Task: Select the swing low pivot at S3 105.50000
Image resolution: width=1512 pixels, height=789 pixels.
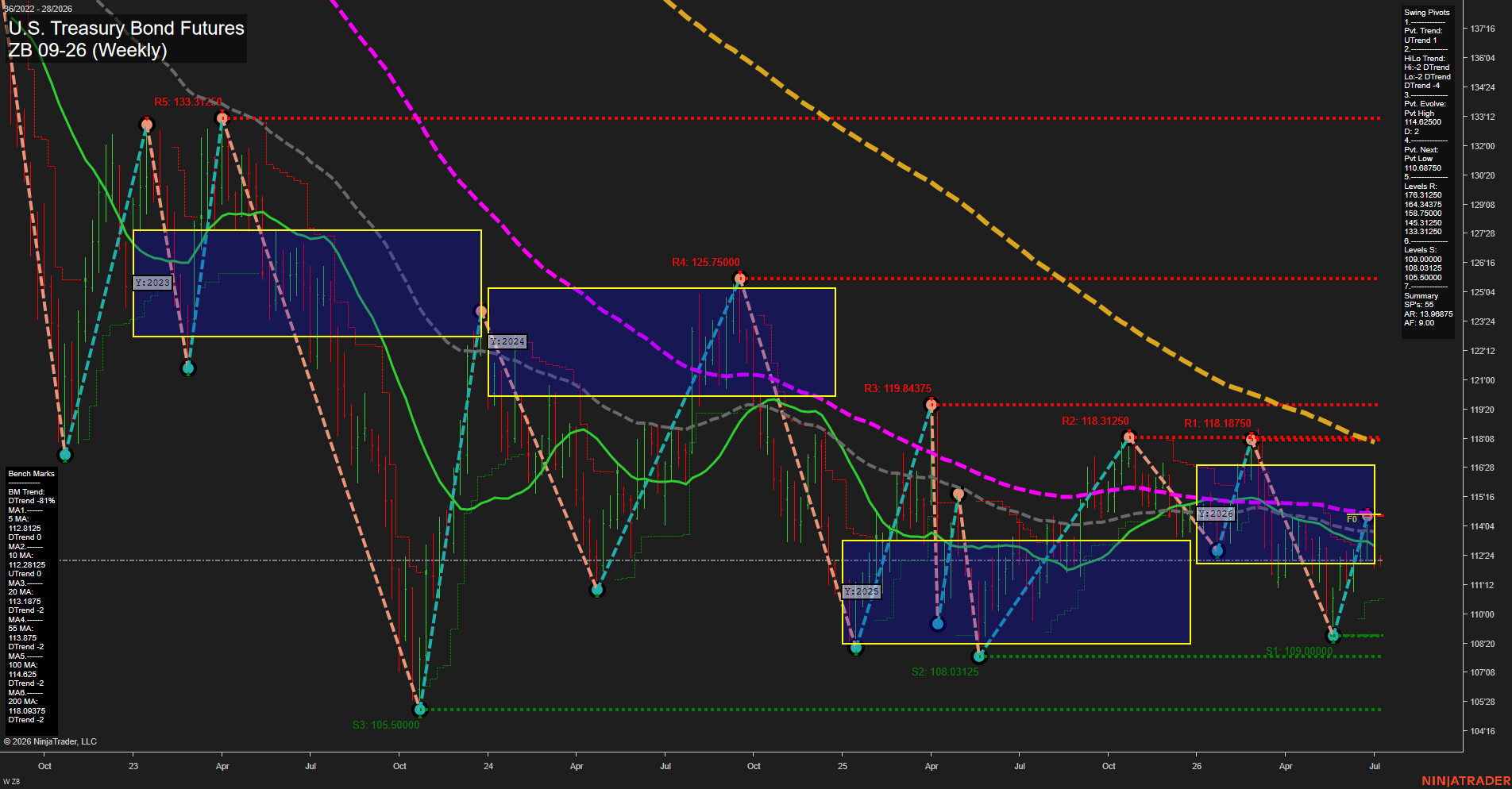Action: click(420, 709)
